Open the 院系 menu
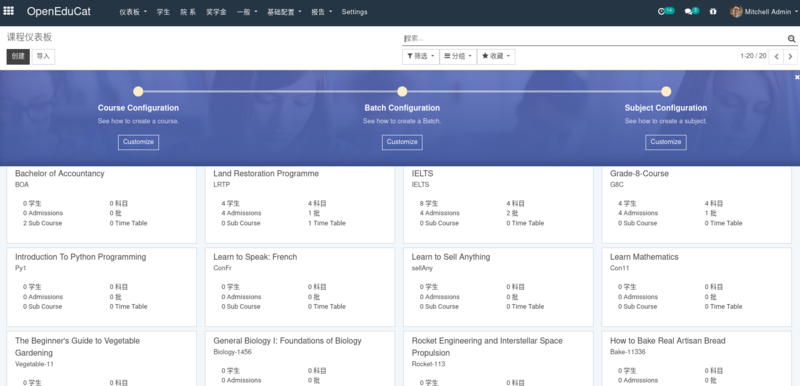 click(x=188, y=12)
